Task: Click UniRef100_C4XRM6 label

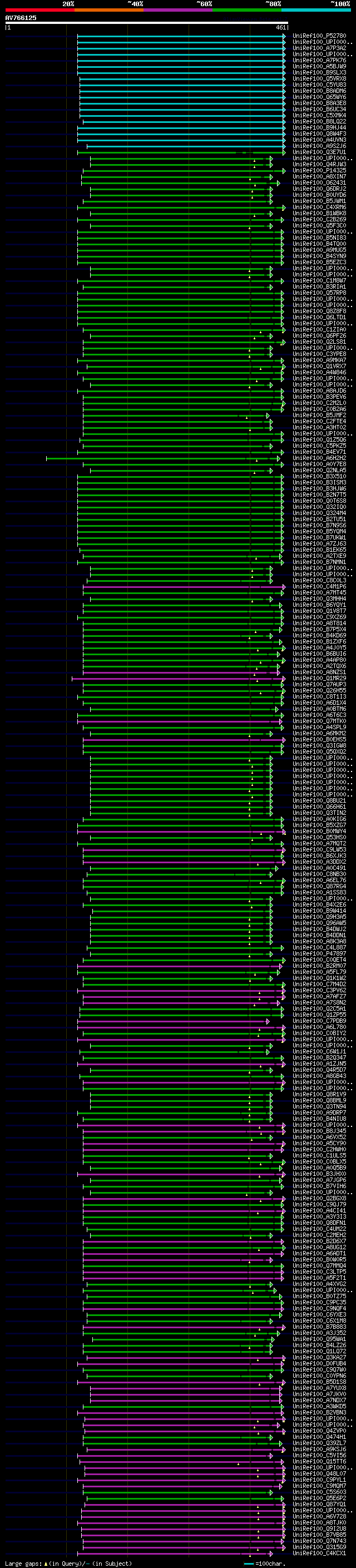Action: coord(319,207)
